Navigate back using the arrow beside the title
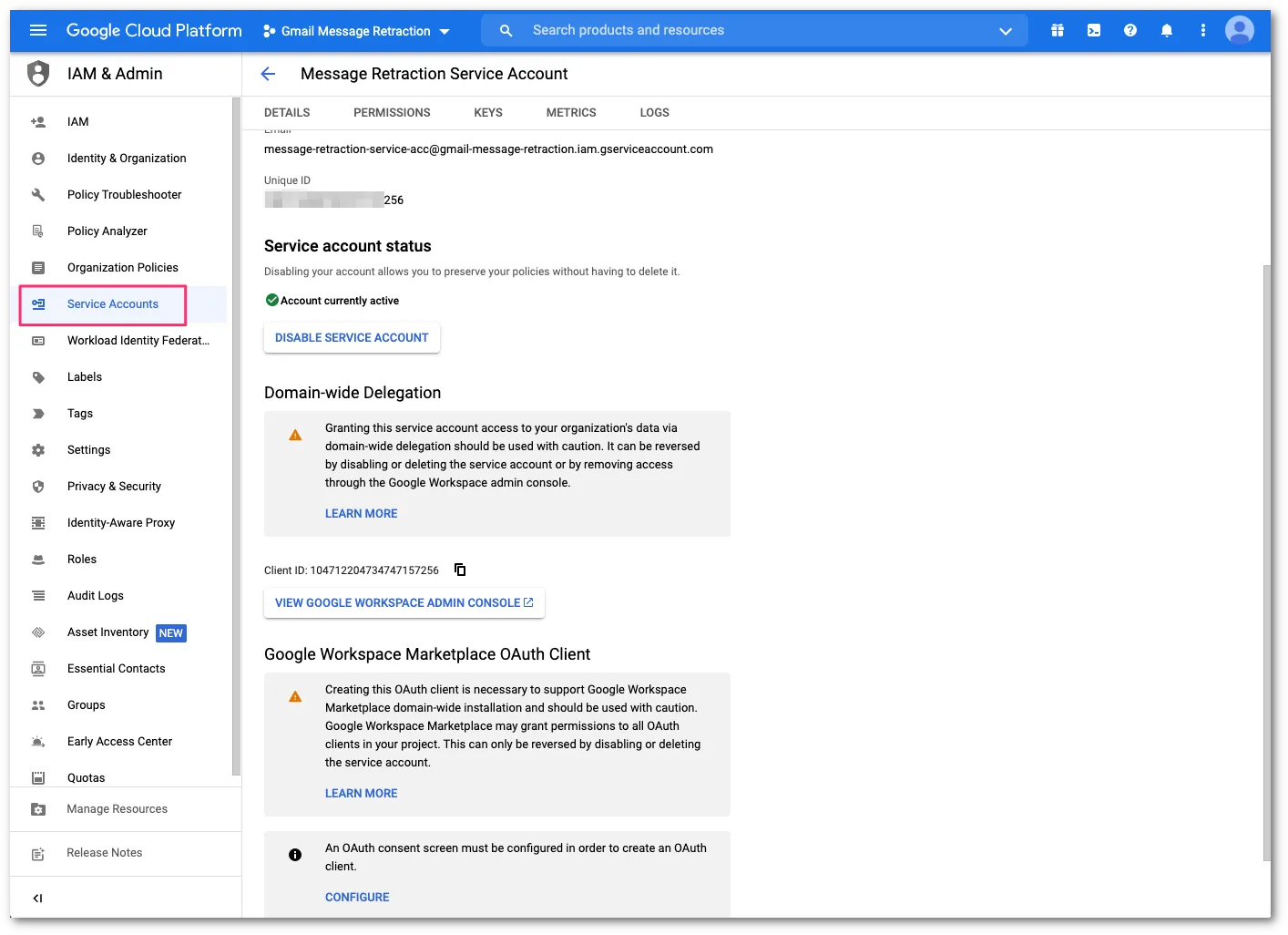The height and width of the screenshot is (935, 1288). pos(267,74)
